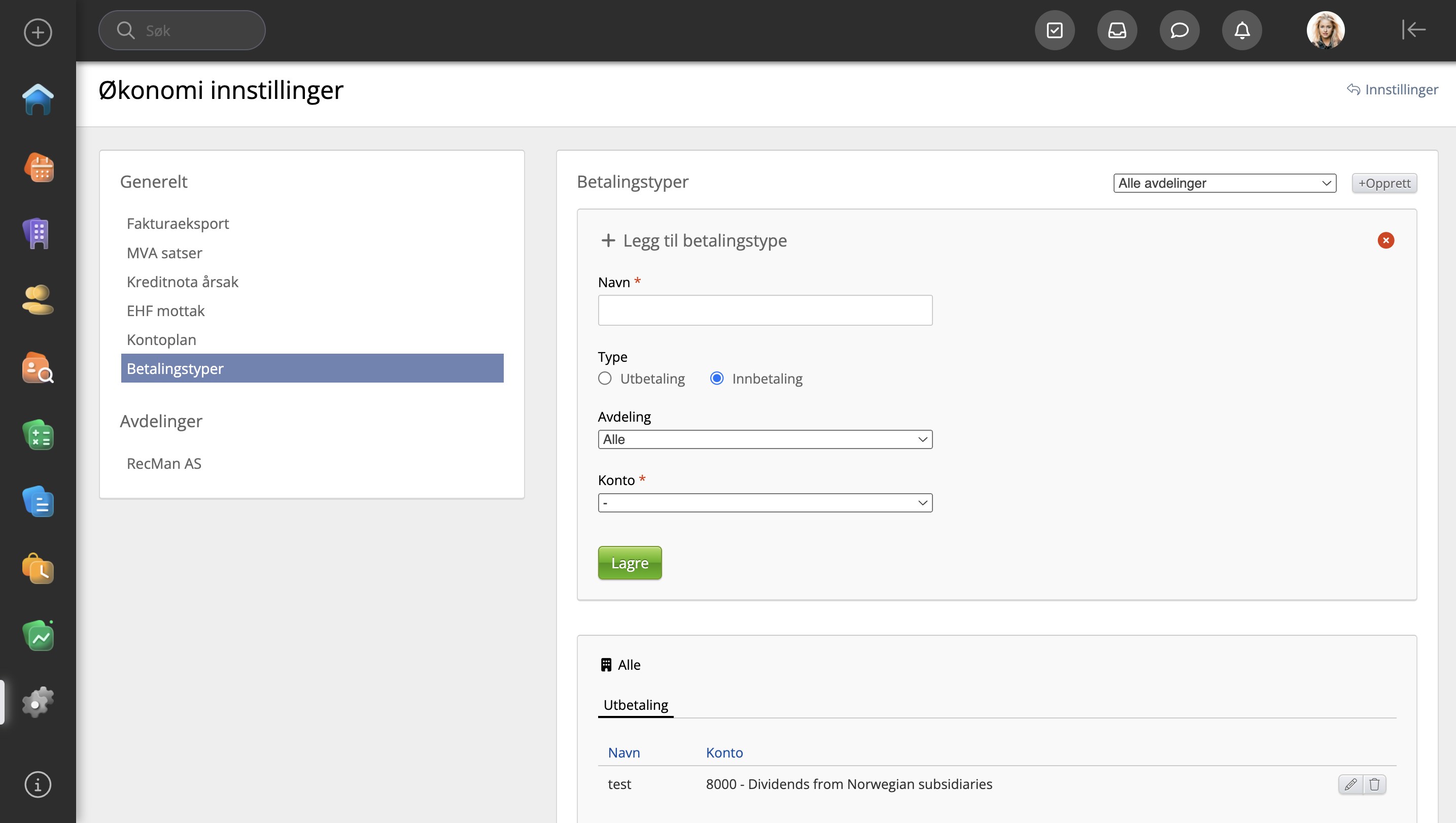Open the Alle avdelinger dropdown
Image resolution: width=1456 pixels, height=823 pixels.
click(x=1224, y=183)
